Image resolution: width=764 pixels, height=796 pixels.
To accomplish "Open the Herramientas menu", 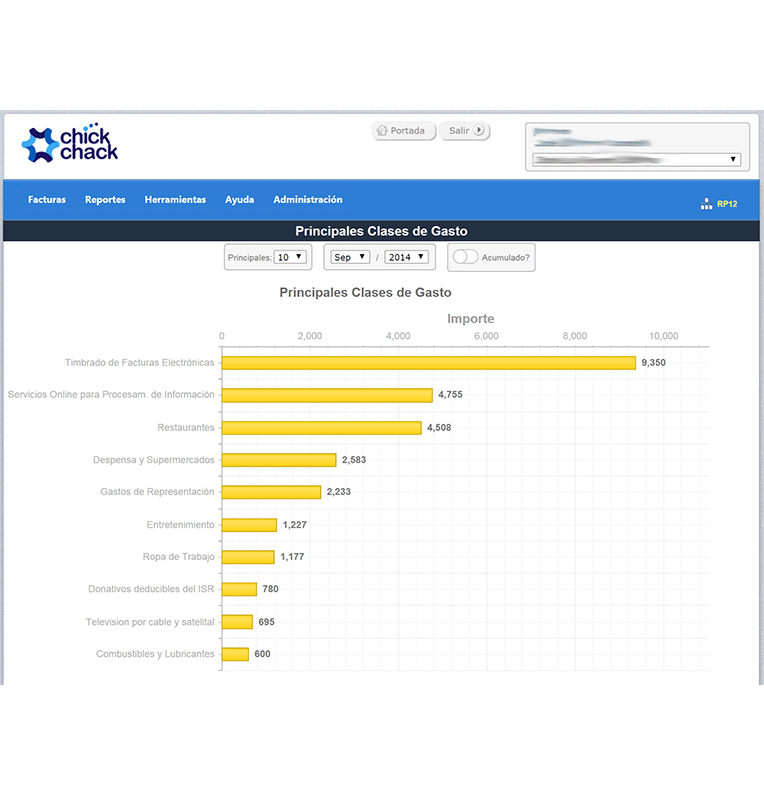I will pyautogui.click(x=175, y=200).
